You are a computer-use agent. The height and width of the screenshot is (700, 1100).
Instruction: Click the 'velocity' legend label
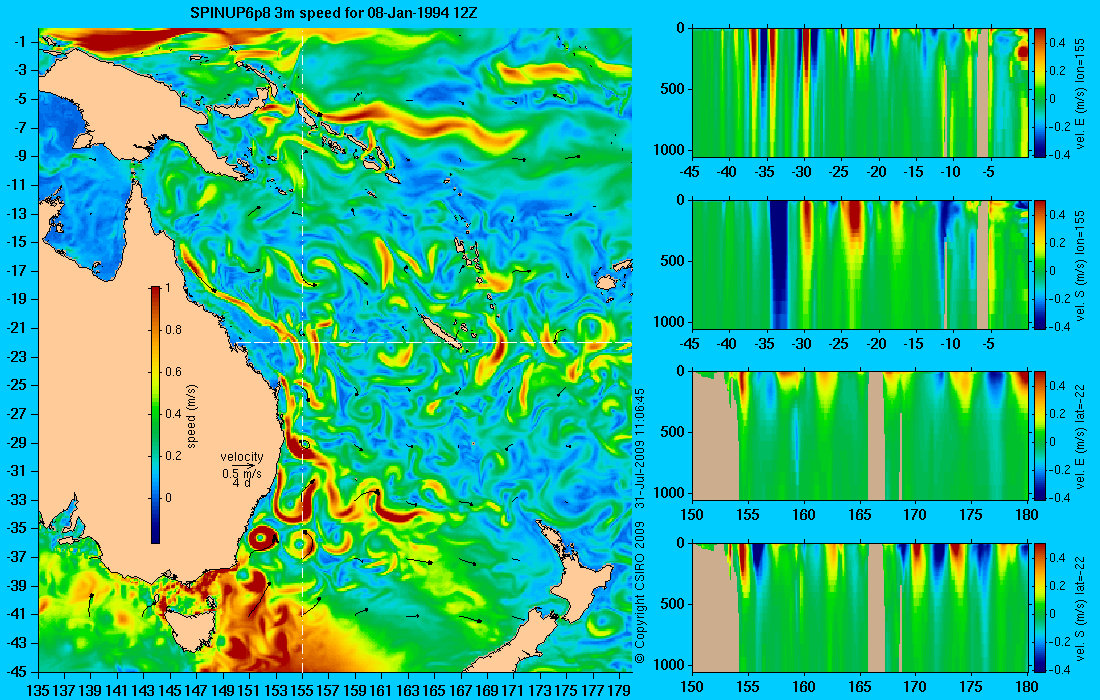242,457
